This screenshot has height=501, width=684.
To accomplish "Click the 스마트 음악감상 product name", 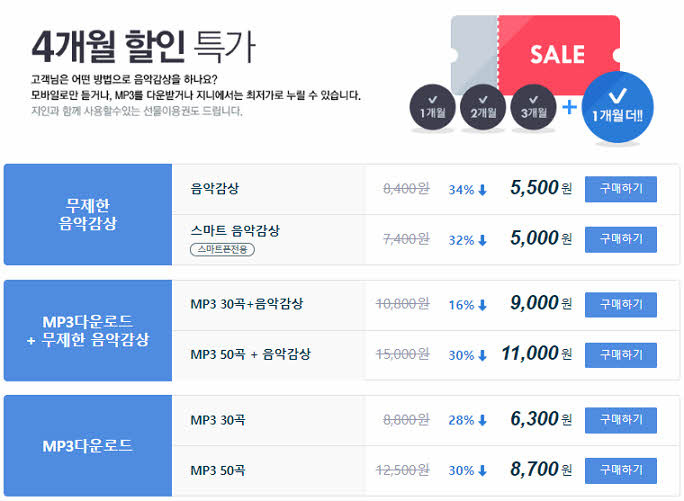I will (234, 230).
